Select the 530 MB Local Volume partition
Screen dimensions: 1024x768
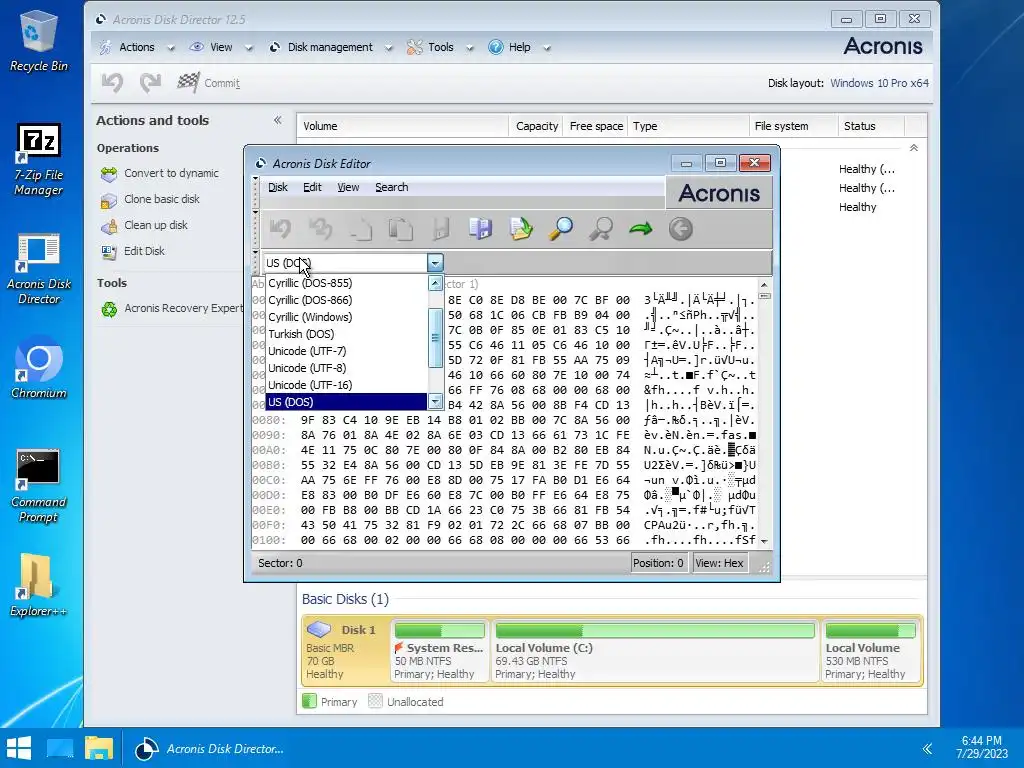point(871,650)
